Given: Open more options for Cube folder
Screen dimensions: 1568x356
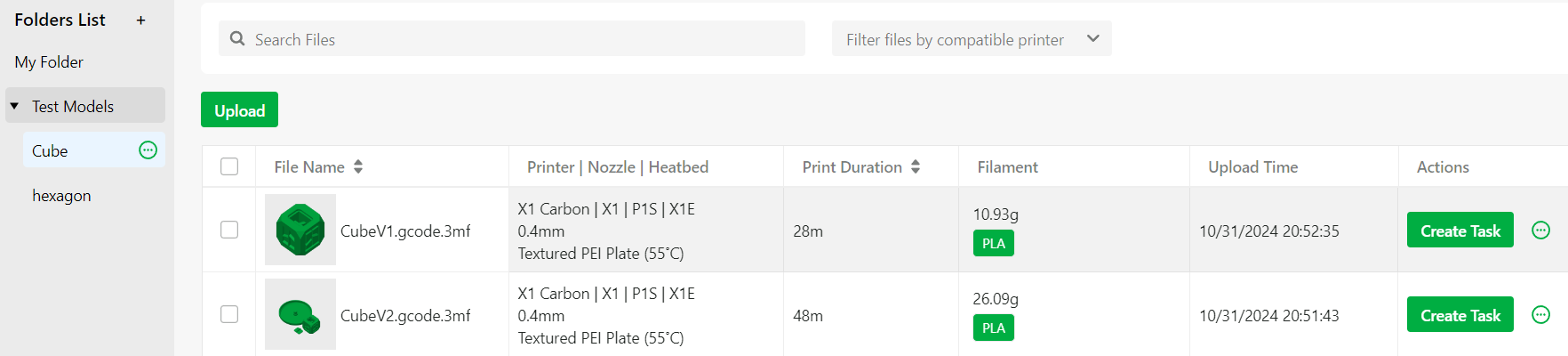Looking at the screenshot, I should [148, 150].
